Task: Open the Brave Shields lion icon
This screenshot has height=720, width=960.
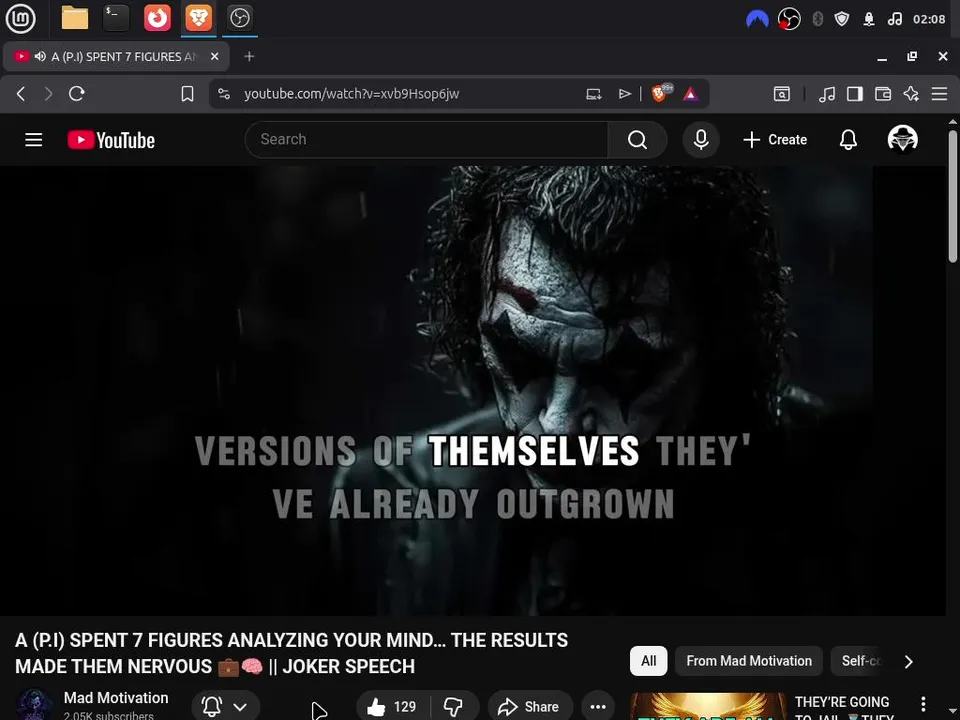Action: click(x=660, y=94)
